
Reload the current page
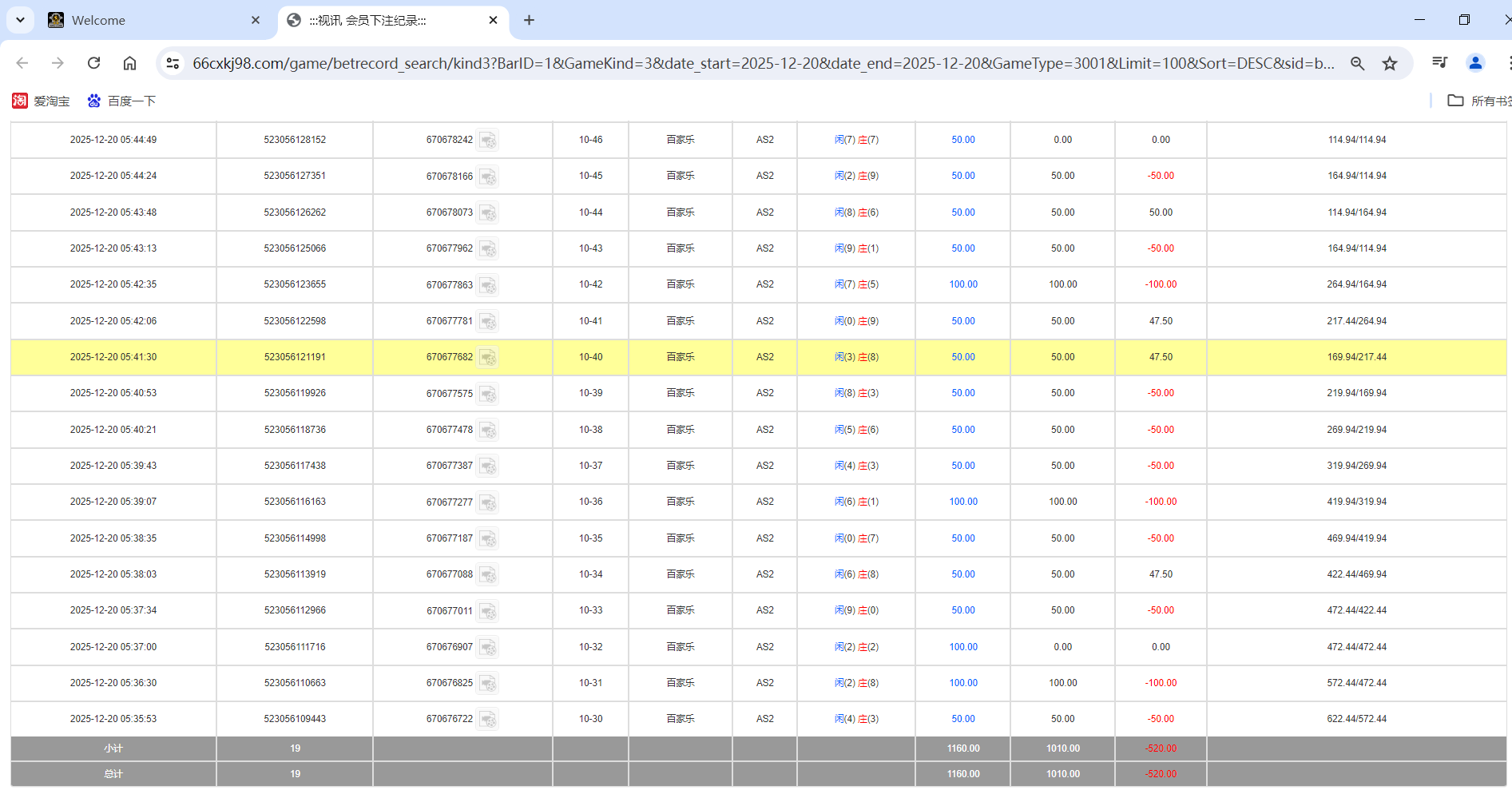point(93,63)
